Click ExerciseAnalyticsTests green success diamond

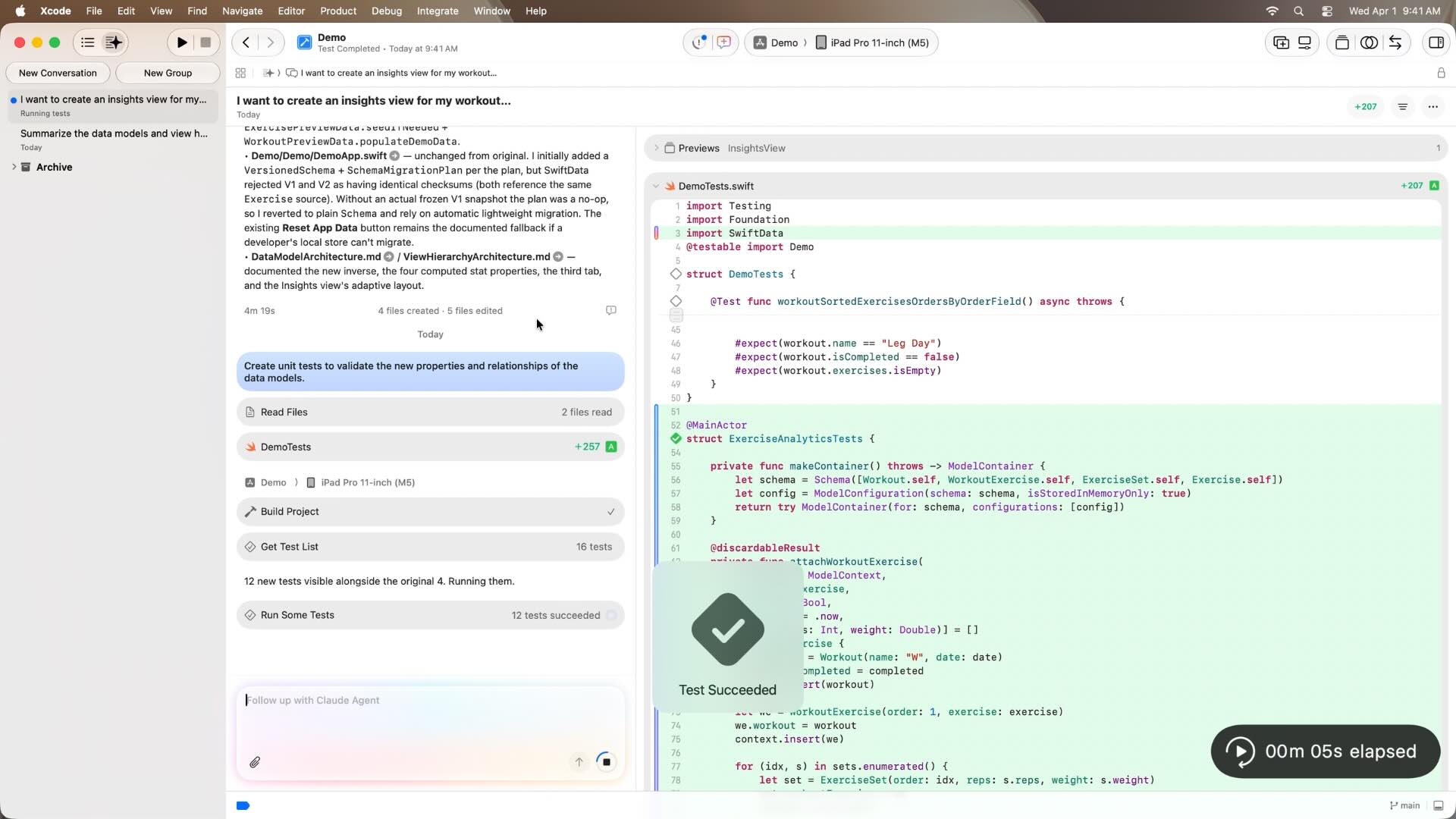tap(676, 438)
